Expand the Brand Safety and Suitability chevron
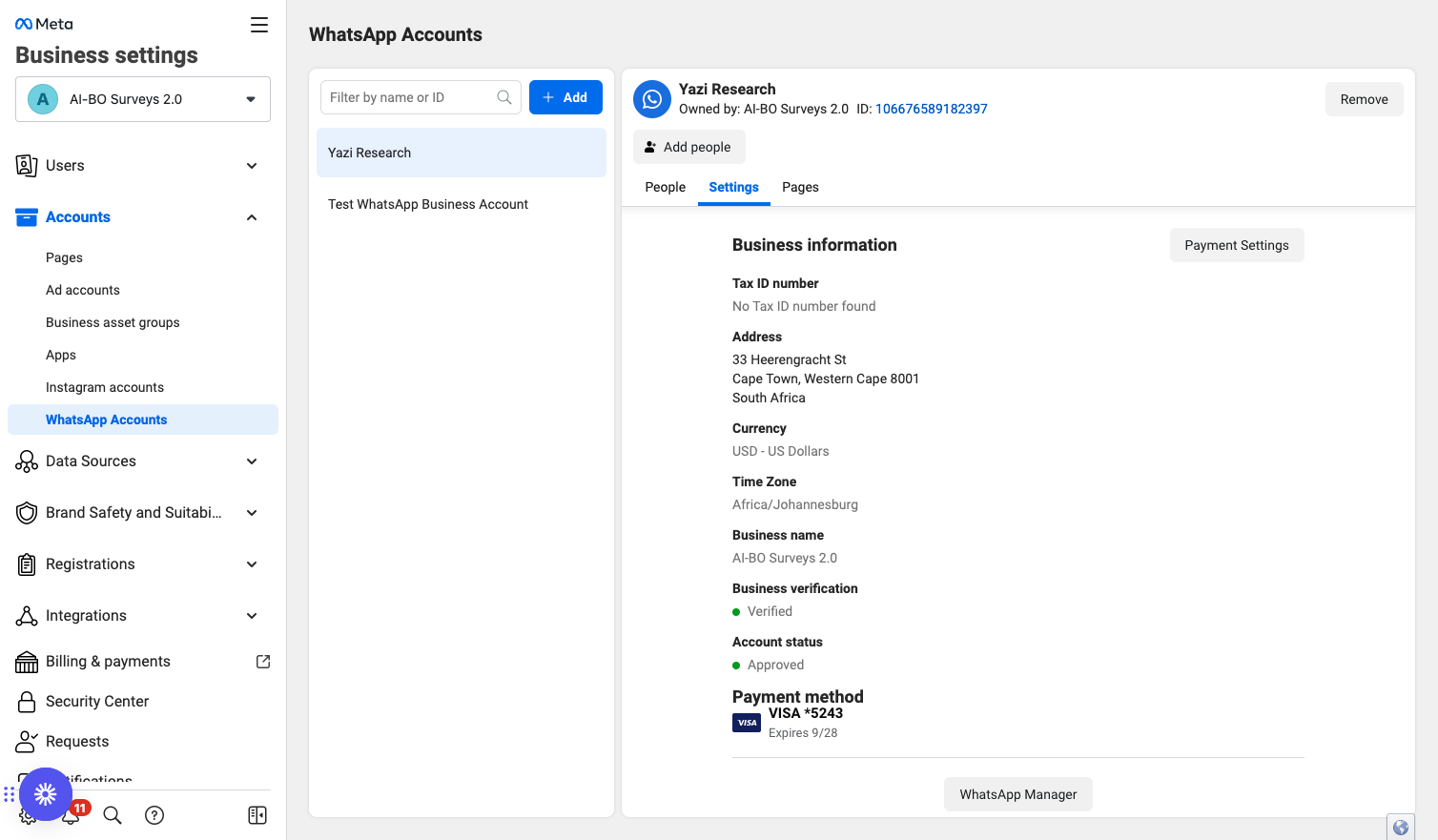The height and width of the screenshot is (840, 1438). 252,513
